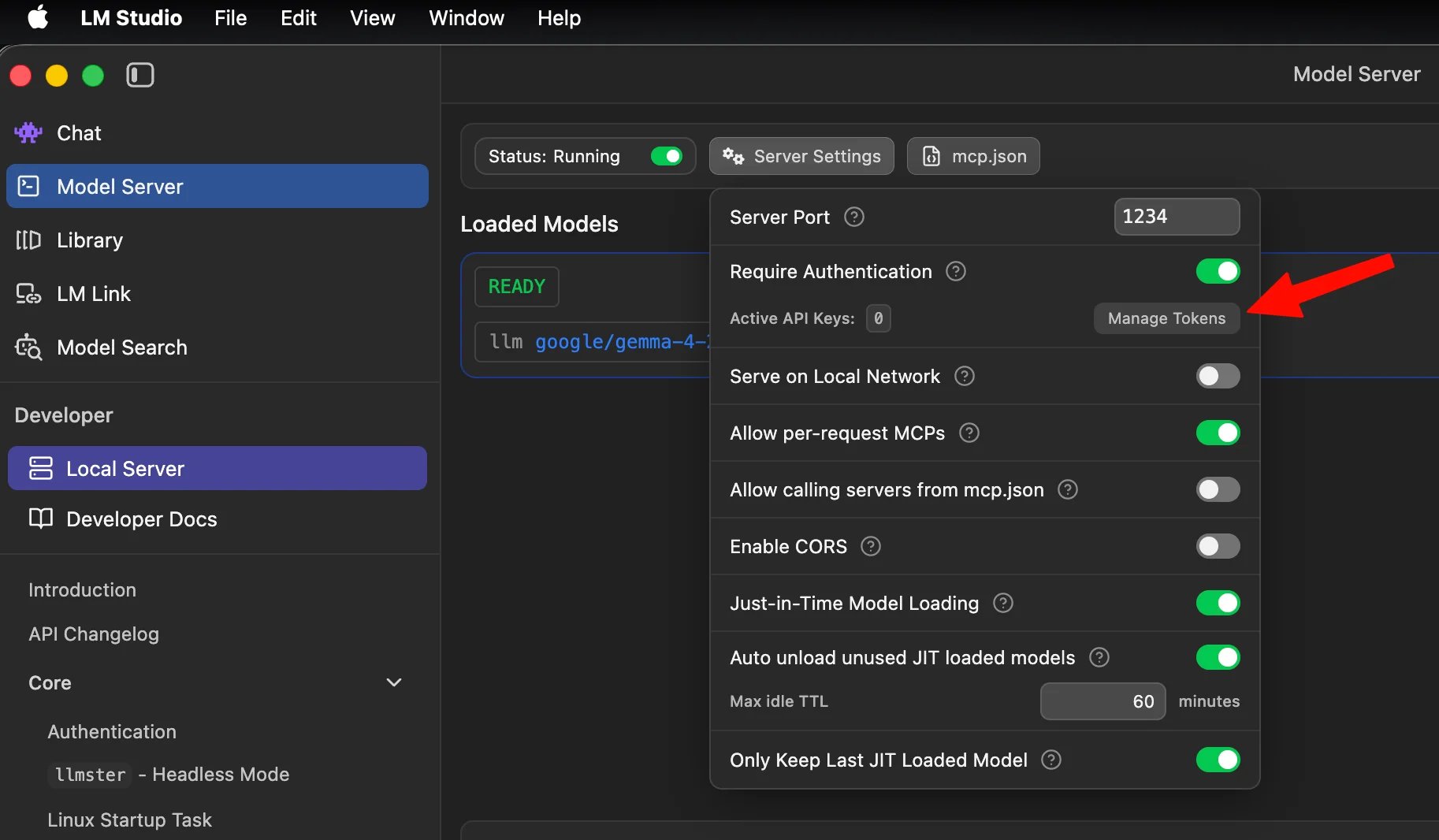Disable Require Authentication
1439x840 pixels.
(1218, 271)
